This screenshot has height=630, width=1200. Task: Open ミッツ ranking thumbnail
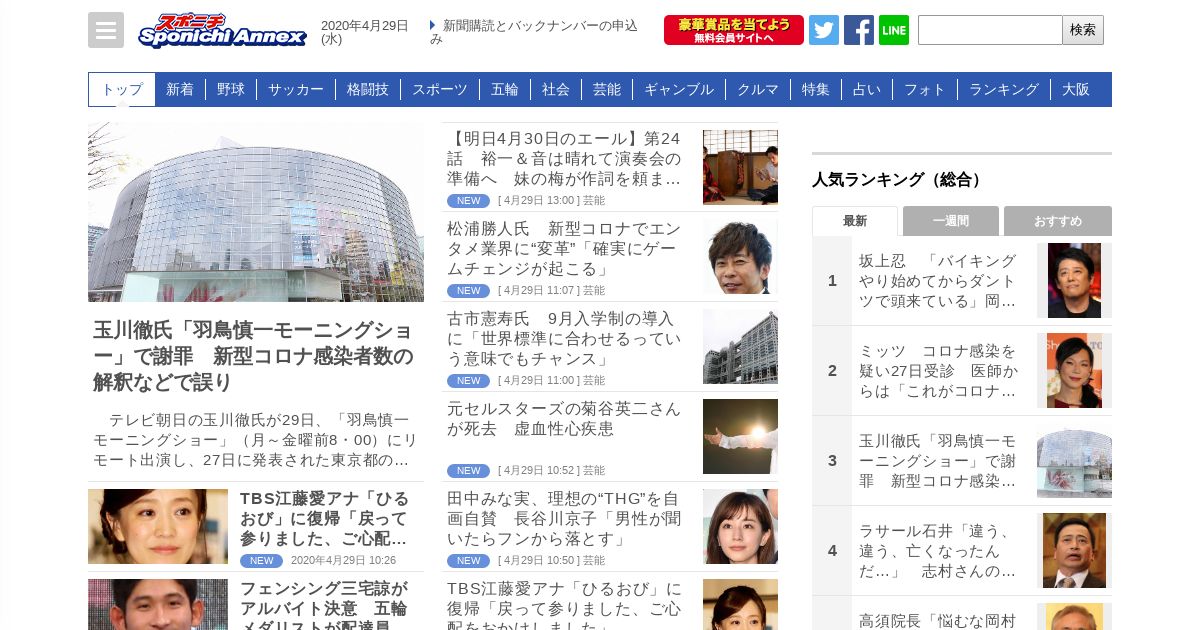pyautogui.click(x=1074, y=370)
